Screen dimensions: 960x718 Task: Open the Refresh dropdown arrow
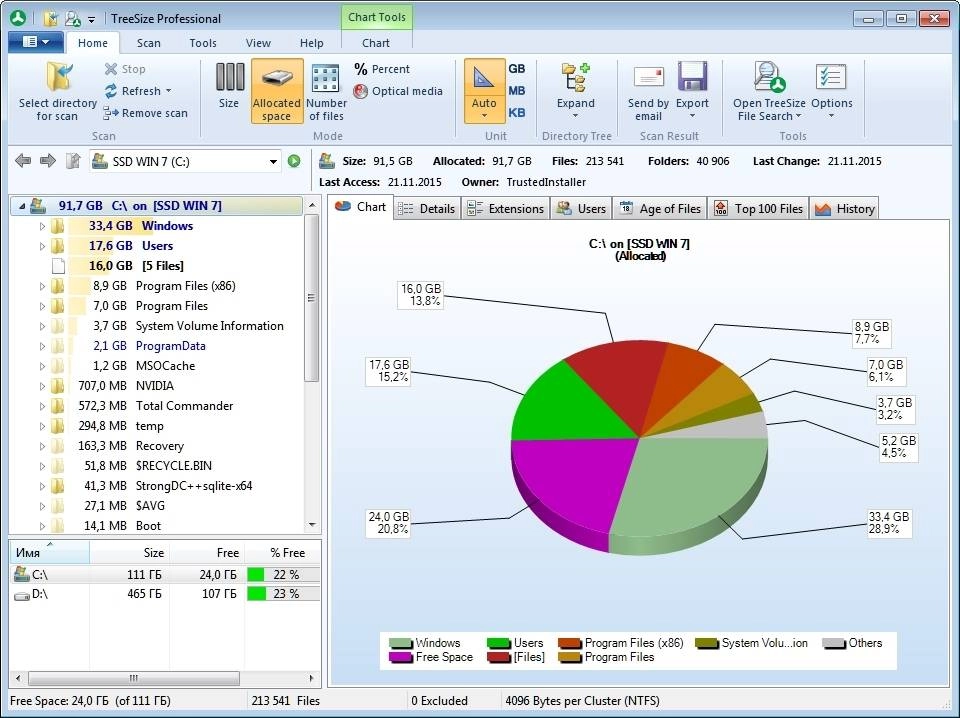coord(168,91)
